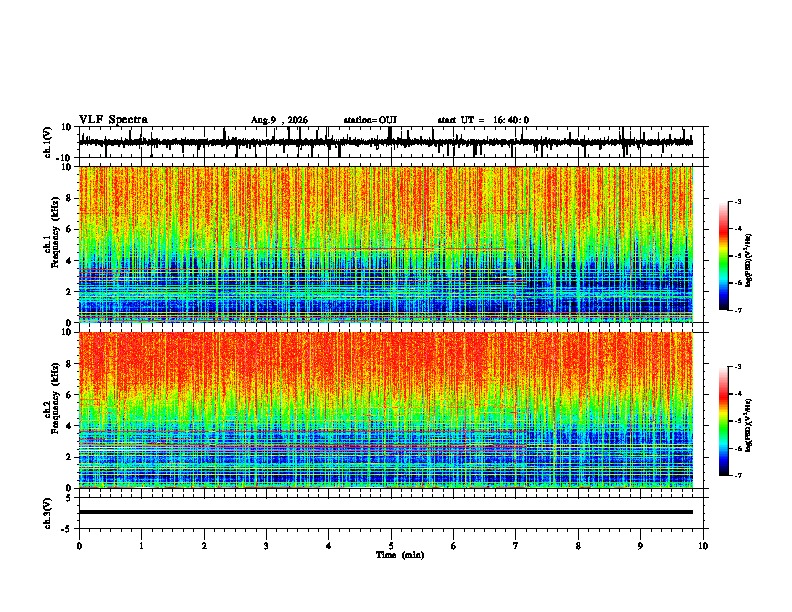Click time axis tick label "6"

coord(454,546)
